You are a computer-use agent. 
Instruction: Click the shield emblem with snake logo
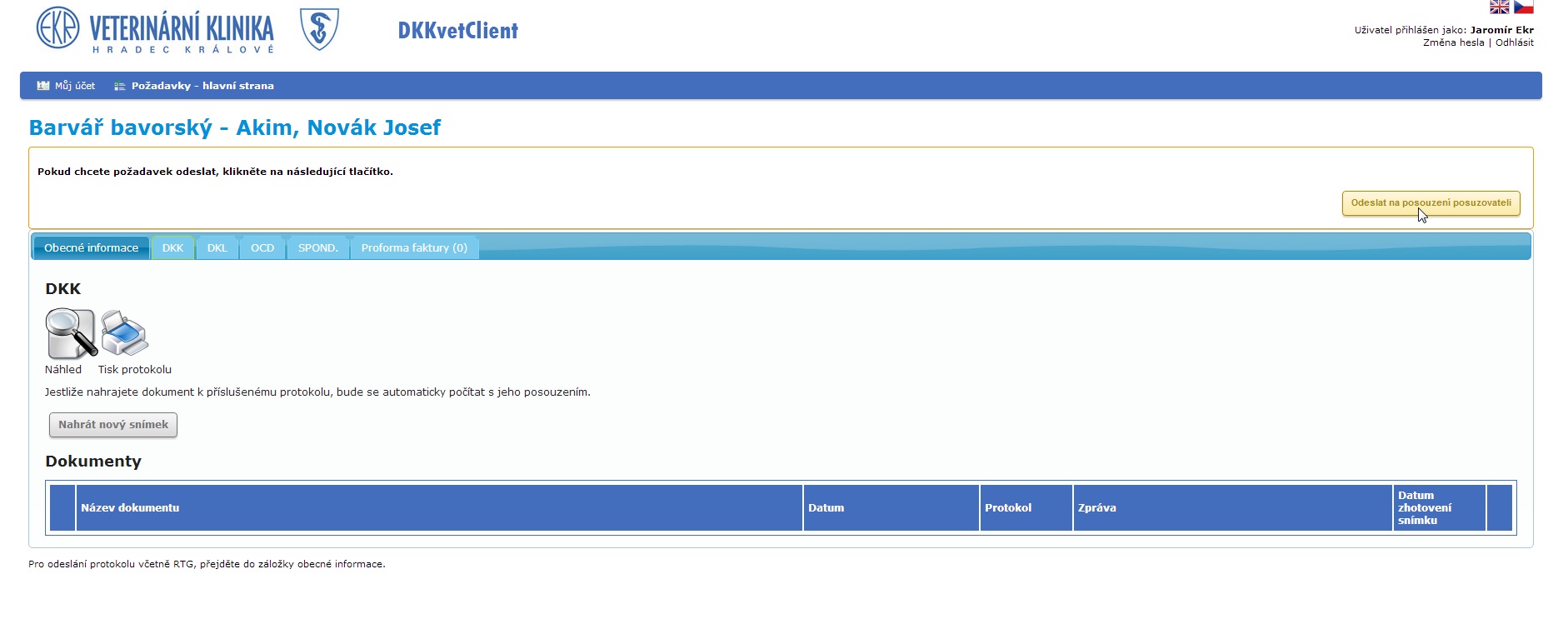(x=318, y=30)
